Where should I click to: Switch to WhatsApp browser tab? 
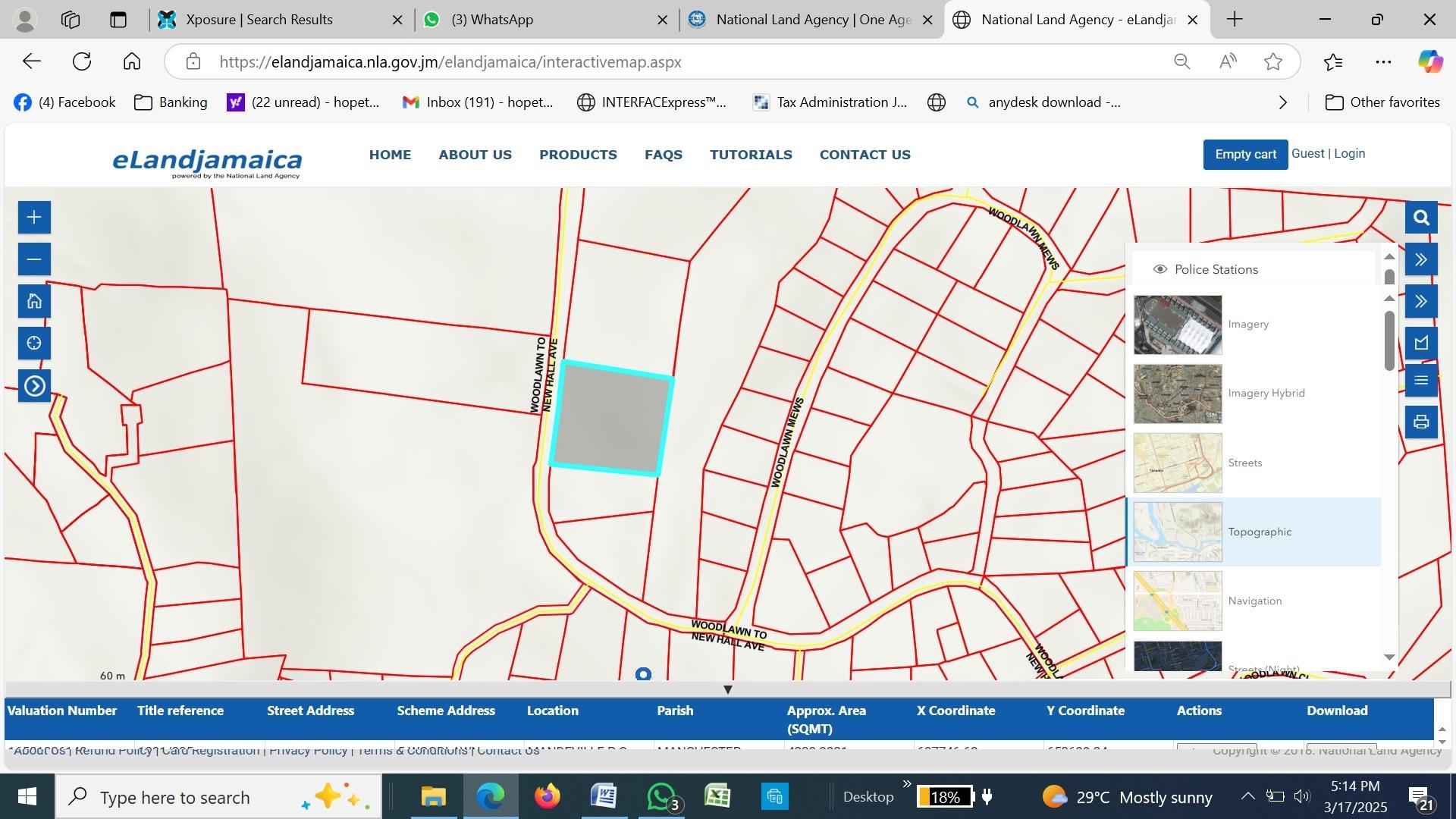(x=546, y=20)
